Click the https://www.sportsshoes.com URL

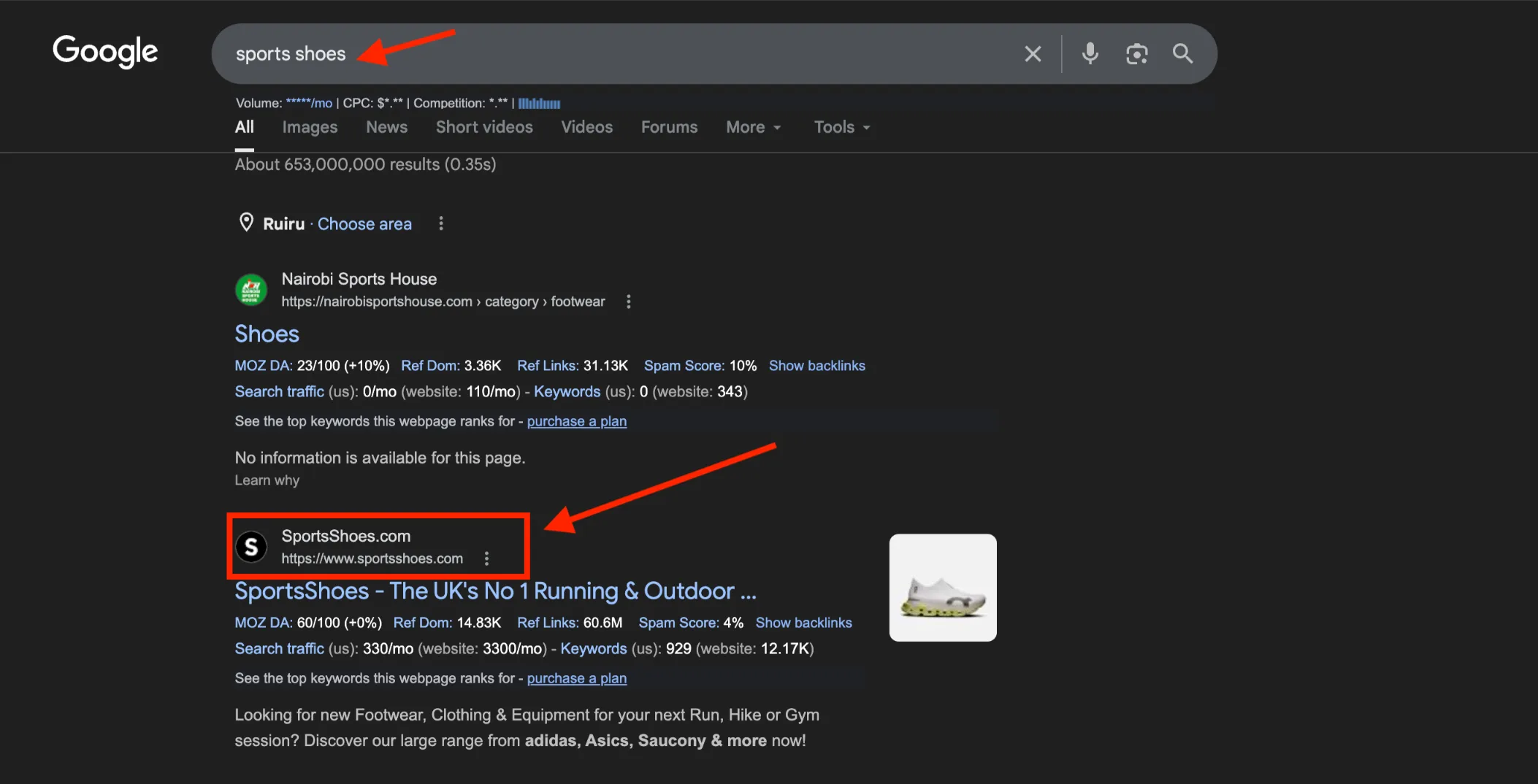tap(372, 558)
